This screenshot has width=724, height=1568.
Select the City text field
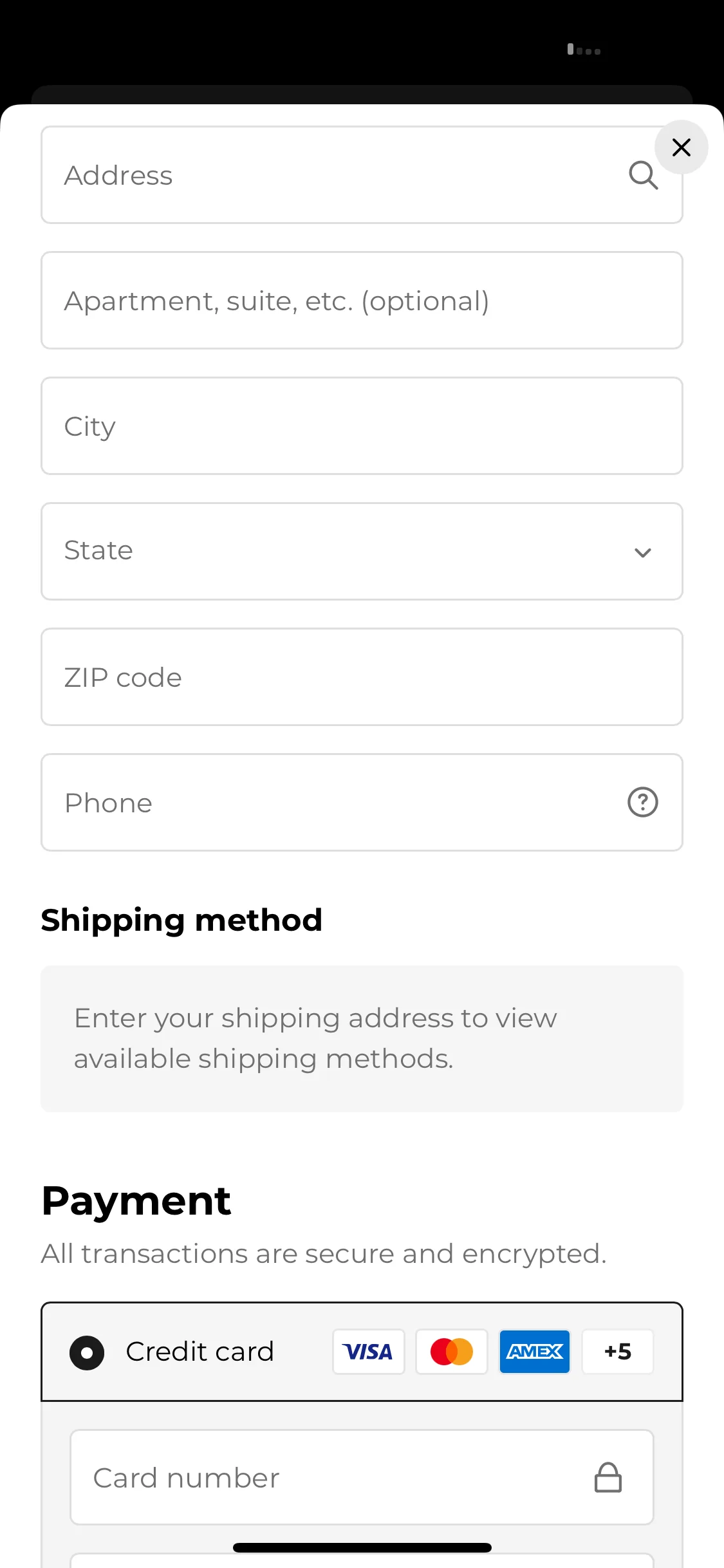[x=362, y=426]
